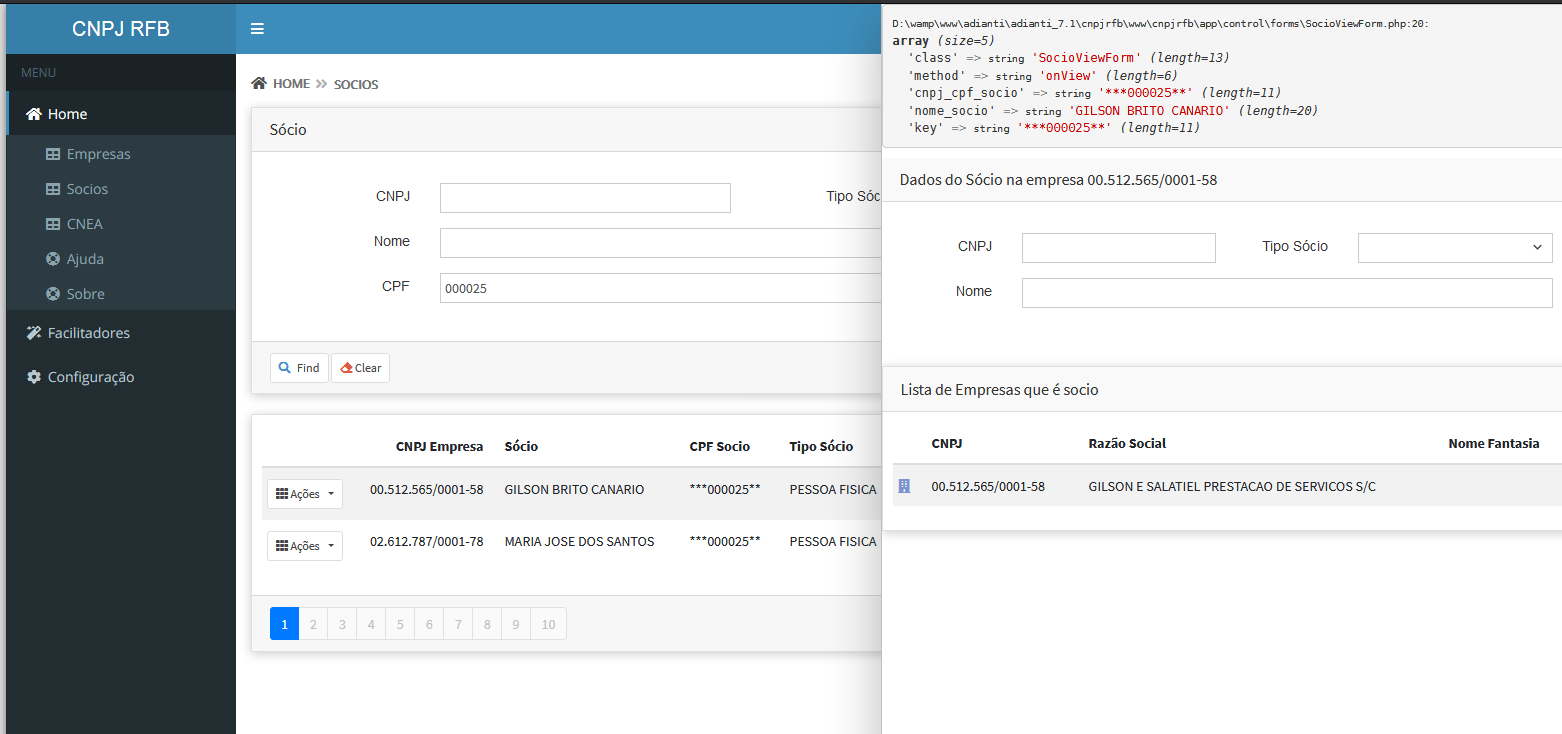Screen dimensions: 1562x734
Task: Click the table icon beside Empresas
Action: [53, 154]
